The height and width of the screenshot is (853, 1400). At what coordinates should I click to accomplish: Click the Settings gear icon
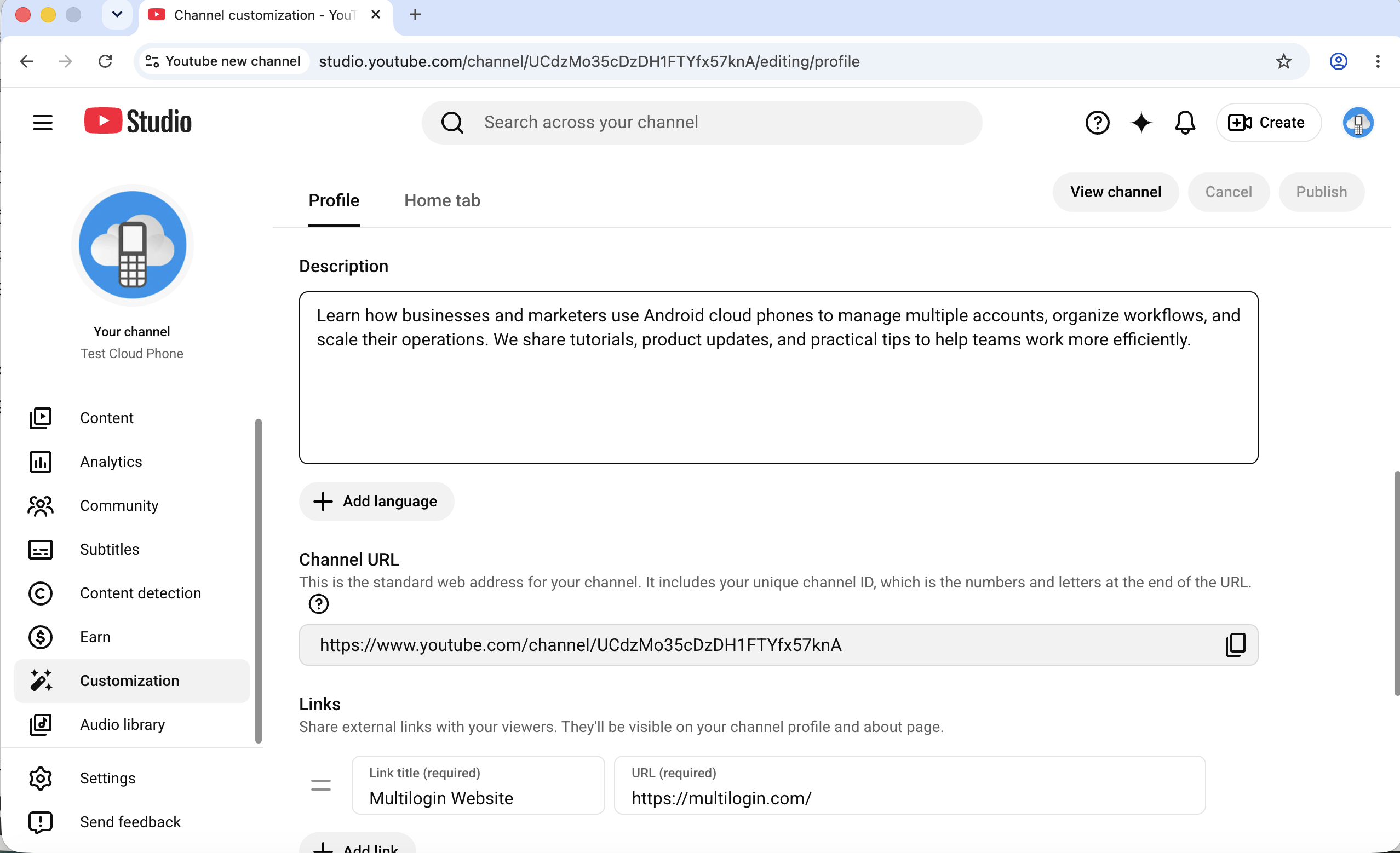(x=41, y=778)
